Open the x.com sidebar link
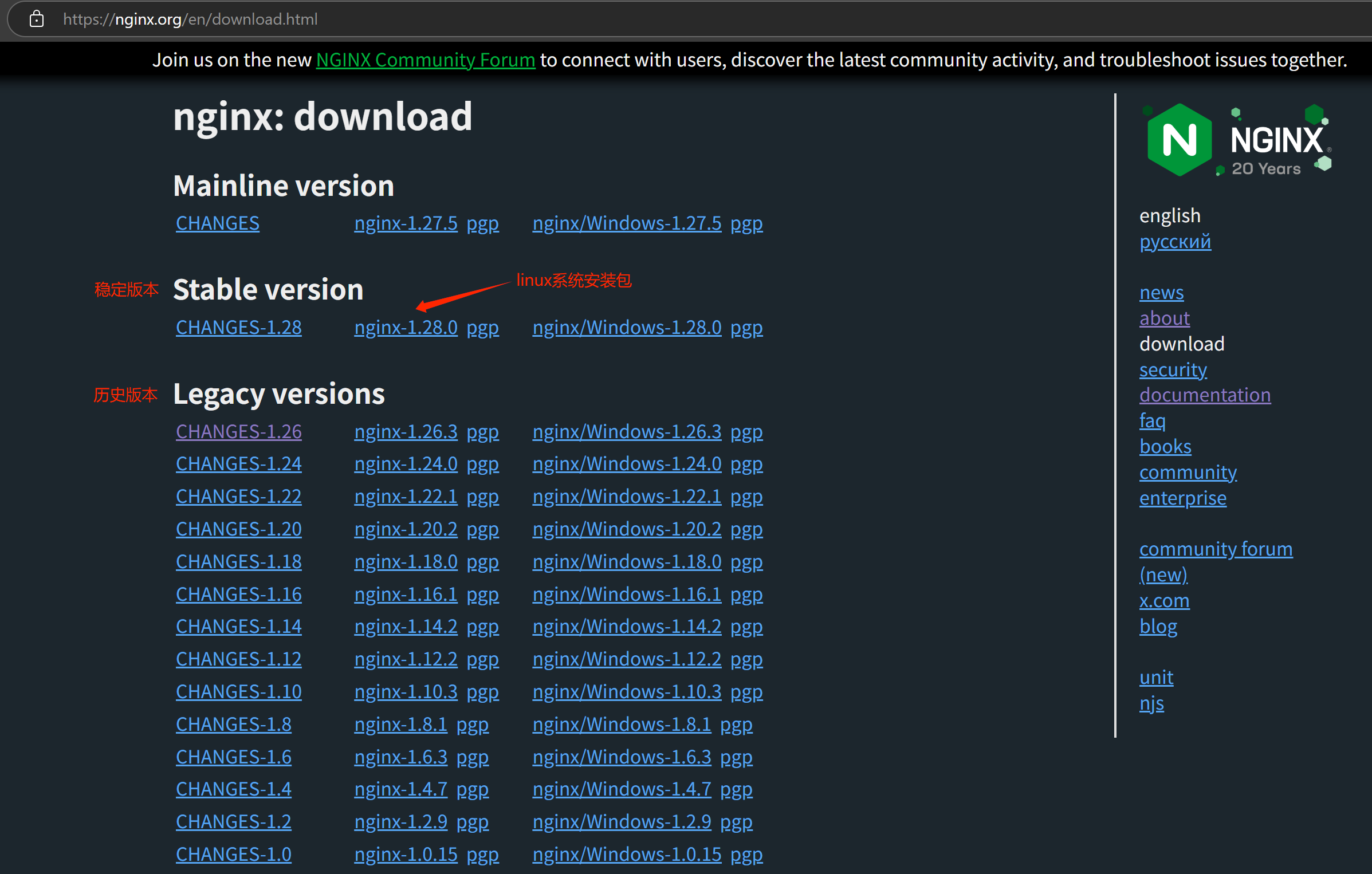1372x874 pixels. (1164, 601)
